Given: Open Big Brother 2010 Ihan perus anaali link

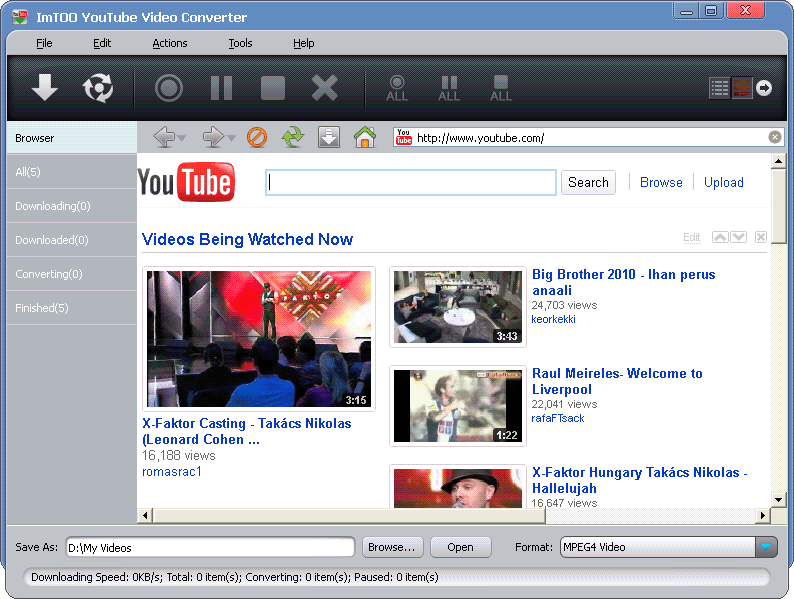Looking at the screenshot, I should (x=623, y=282).
